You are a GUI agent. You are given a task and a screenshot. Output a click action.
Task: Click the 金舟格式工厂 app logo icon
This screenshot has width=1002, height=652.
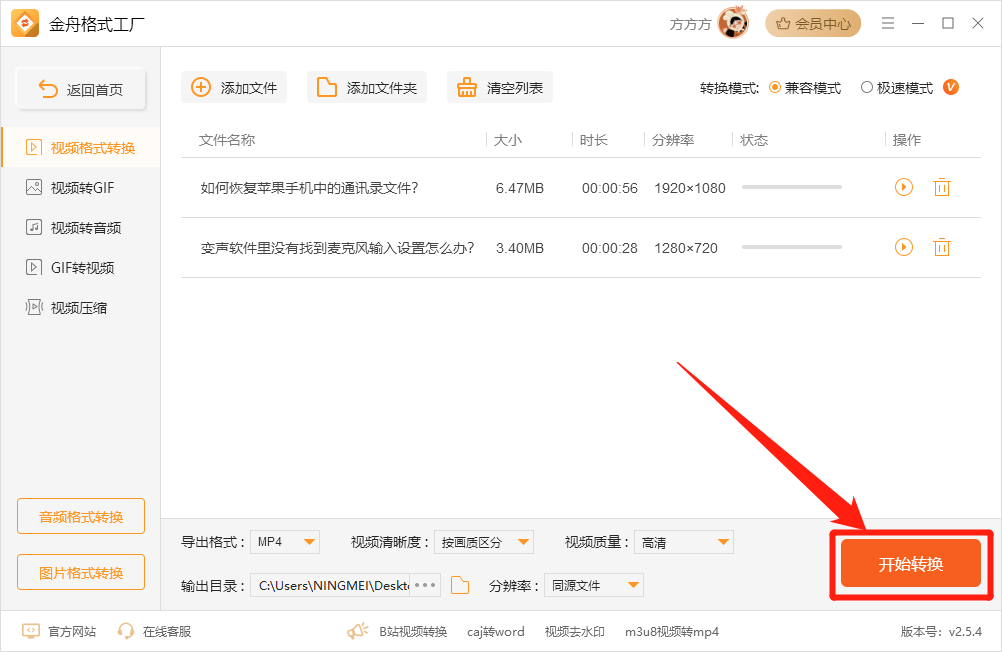(x=25, y=24)
